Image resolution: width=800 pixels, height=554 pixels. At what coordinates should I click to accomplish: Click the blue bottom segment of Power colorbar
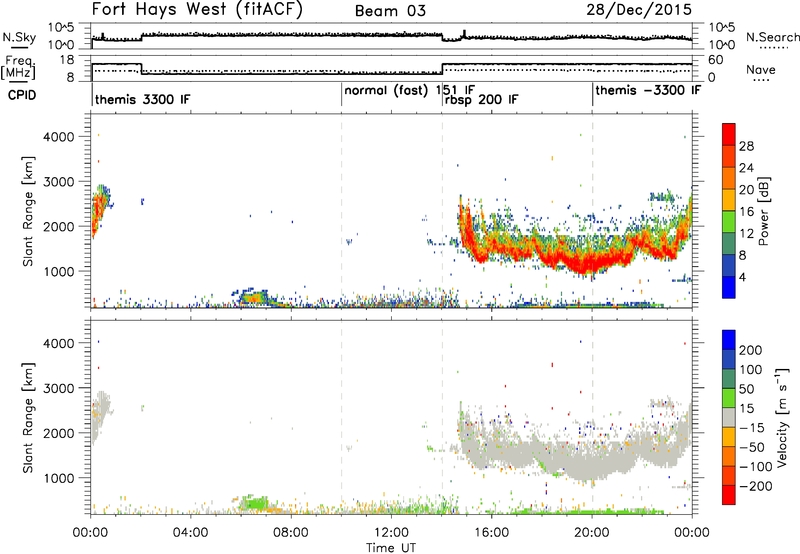coord(729,287)
